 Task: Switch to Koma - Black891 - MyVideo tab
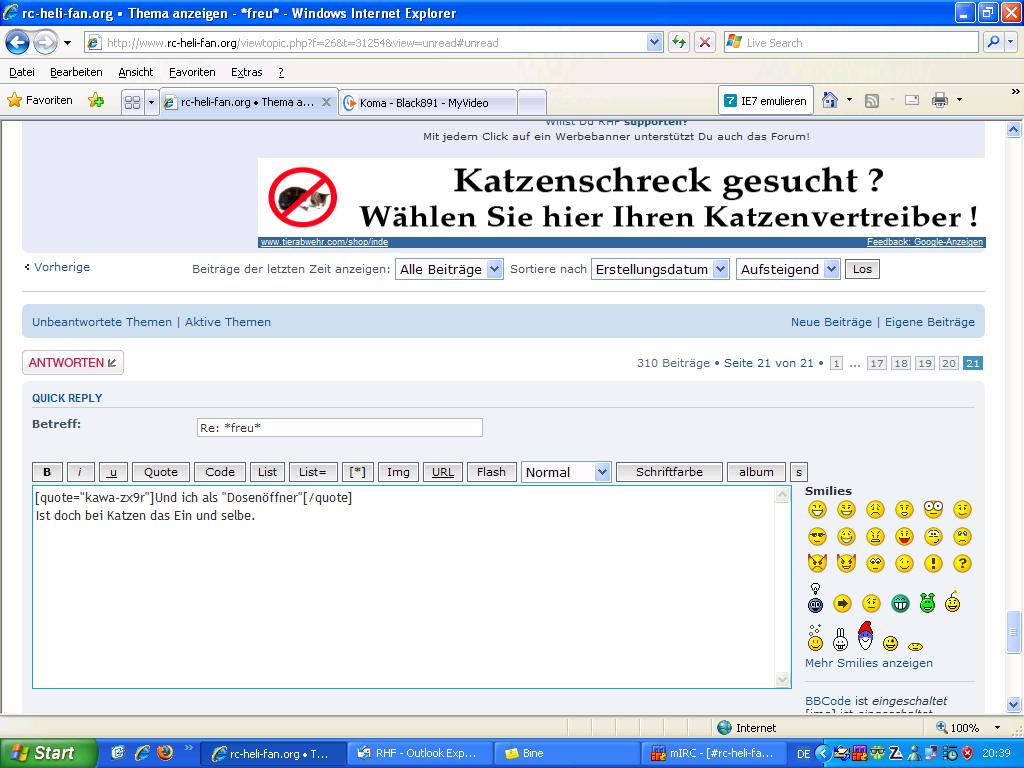tap(428, 103)
